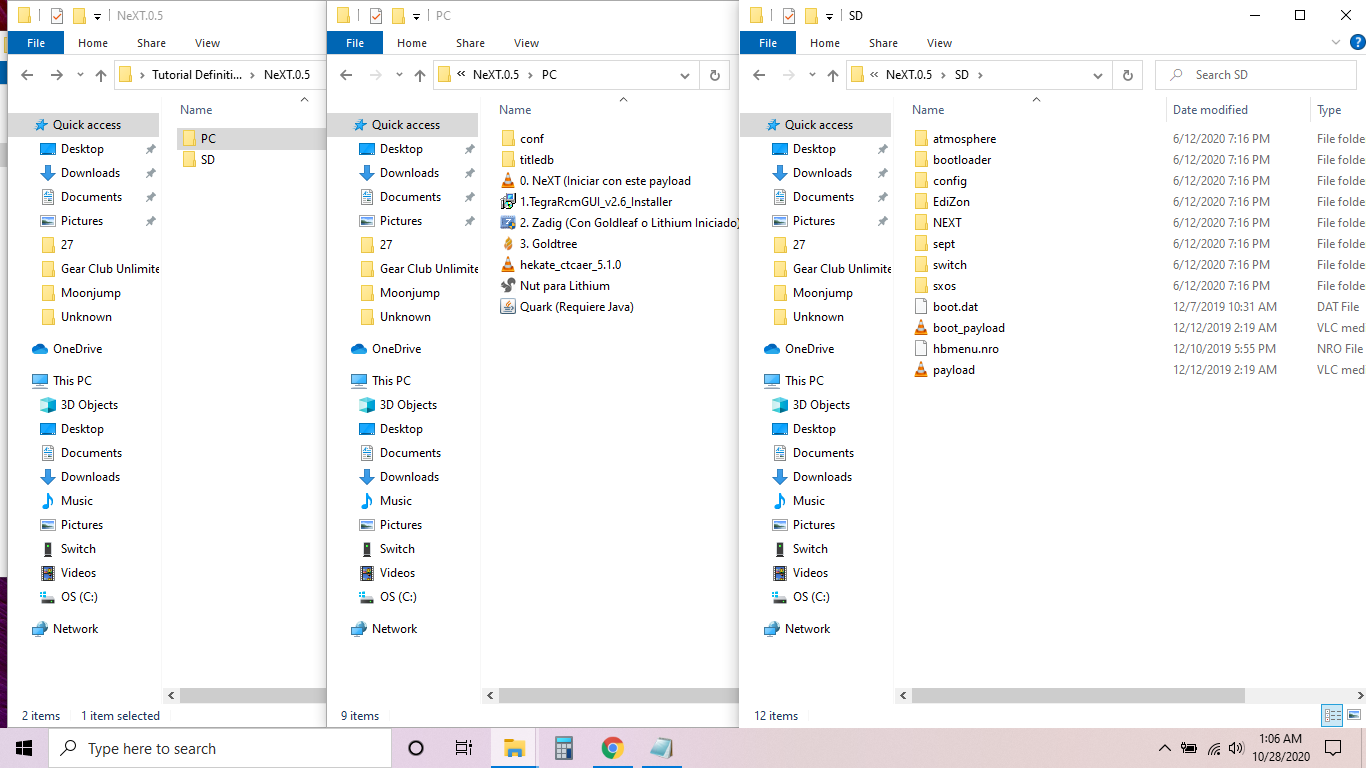Switch SD window to large icons view

[x=1352, y=715]
